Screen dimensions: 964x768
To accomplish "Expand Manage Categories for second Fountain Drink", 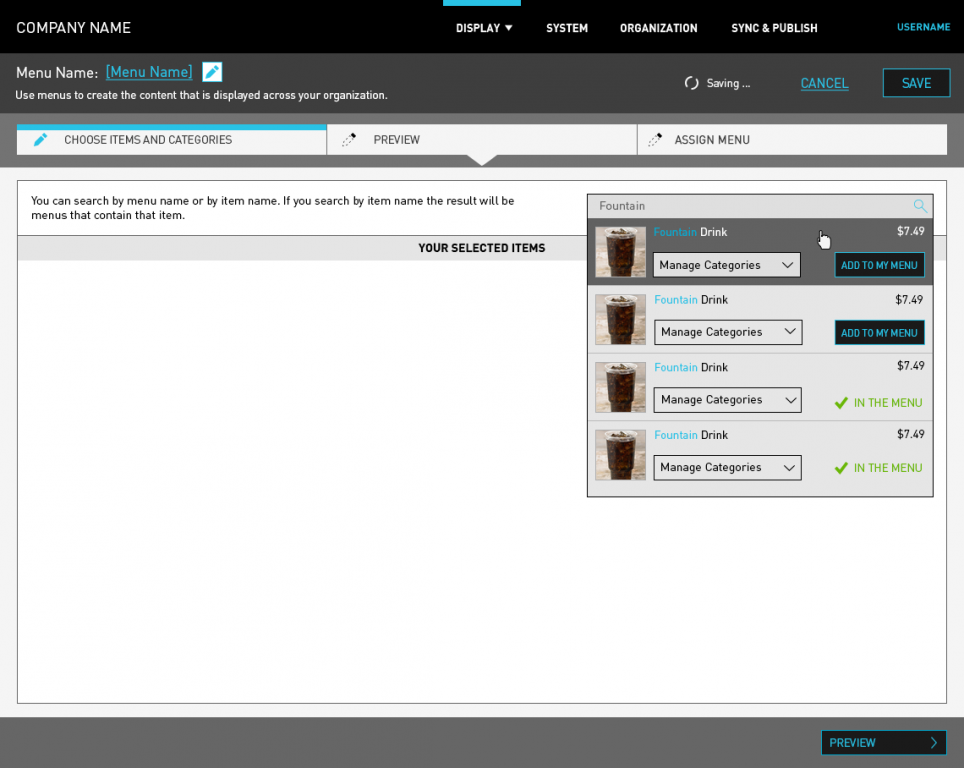I will pyautogui.click(x=728, y=332).
